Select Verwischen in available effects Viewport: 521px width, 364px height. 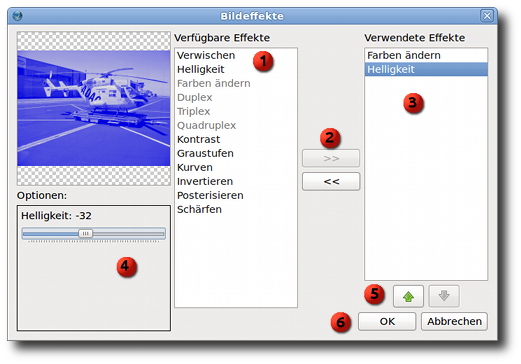point(206,55)
